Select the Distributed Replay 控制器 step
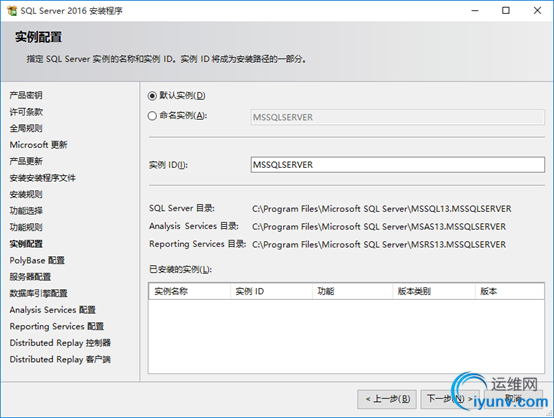The height and width of the screenshot is (418, 554). coord(60,343)
